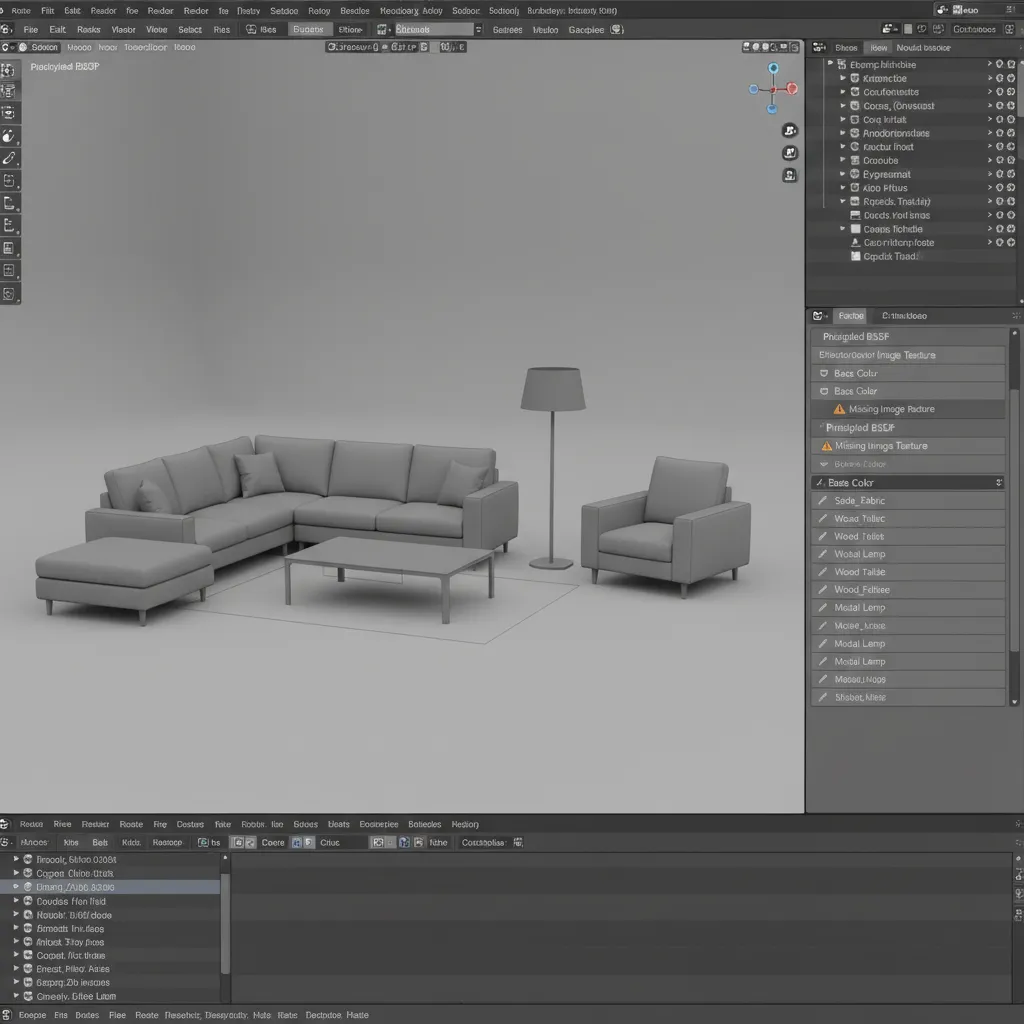Select the topmost tool in the left toolbar
Screen dimensions: 1024x1024
[12, 70]
